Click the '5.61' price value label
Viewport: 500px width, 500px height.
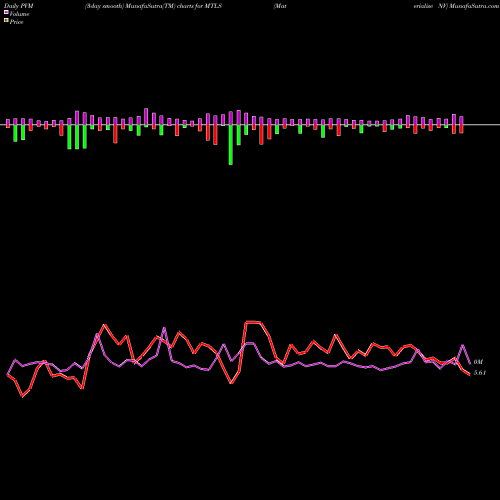click(480, 373)
